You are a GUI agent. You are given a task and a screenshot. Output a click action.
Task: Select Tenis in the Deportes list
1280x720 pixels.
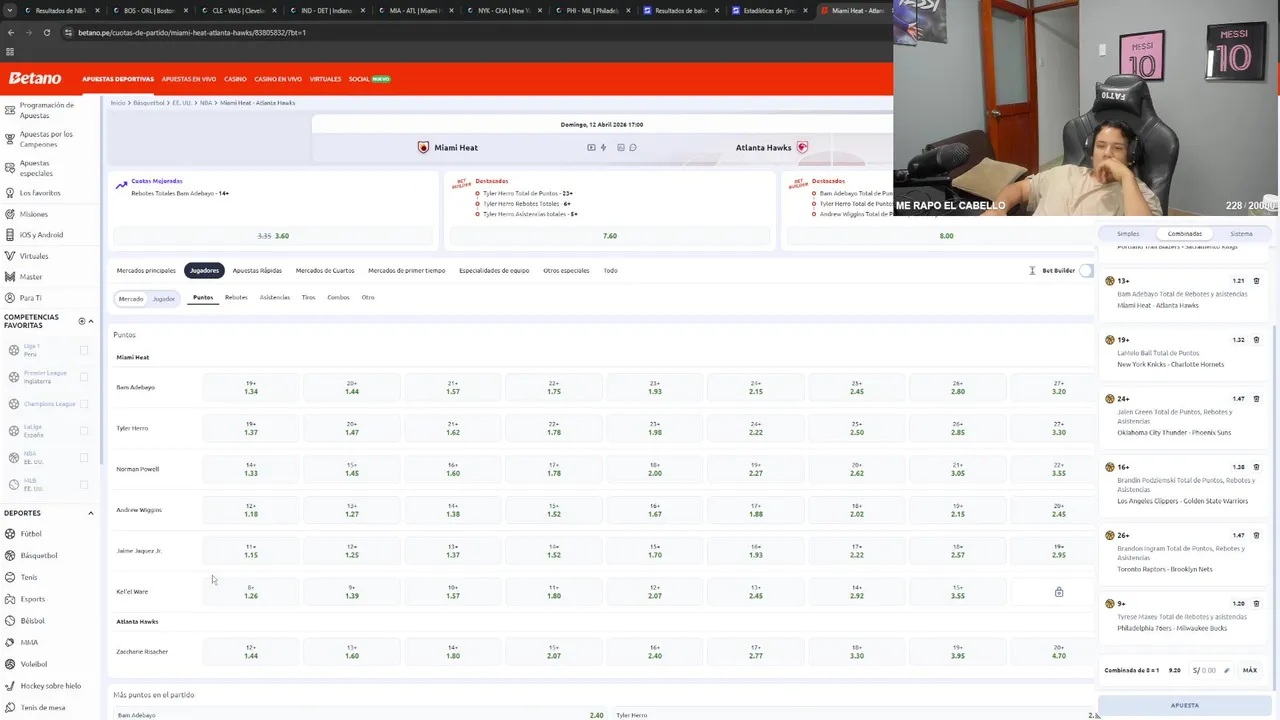pos(28,577)
